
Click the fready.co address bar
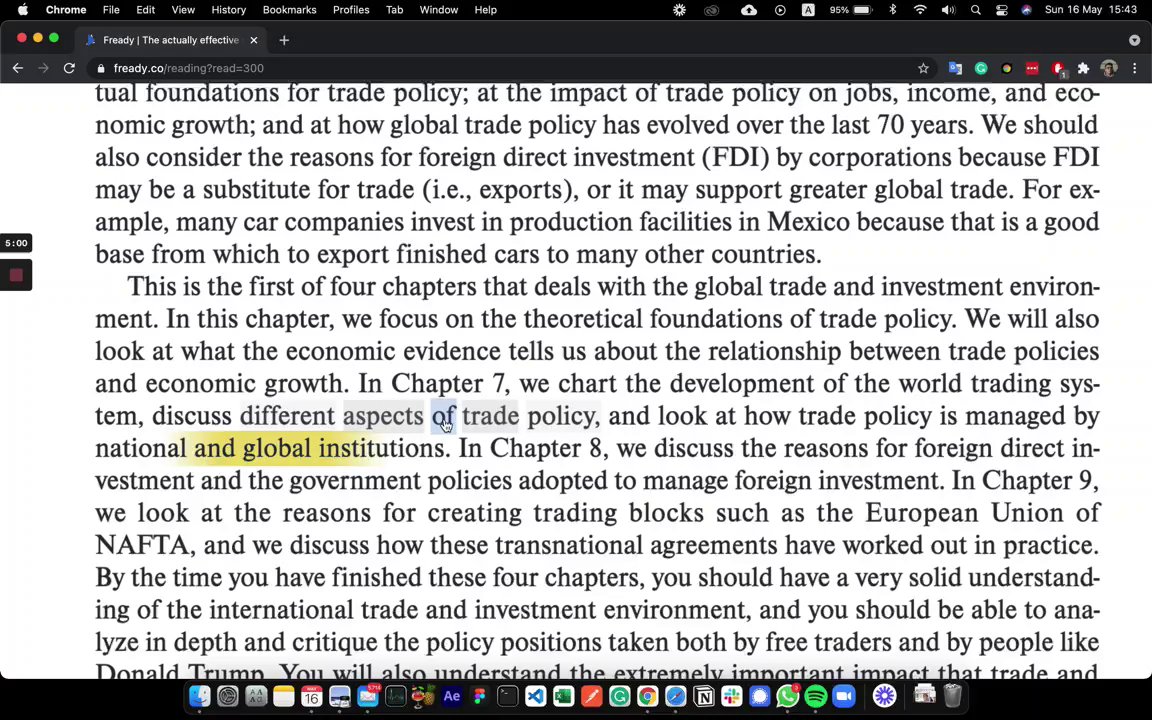507,68
